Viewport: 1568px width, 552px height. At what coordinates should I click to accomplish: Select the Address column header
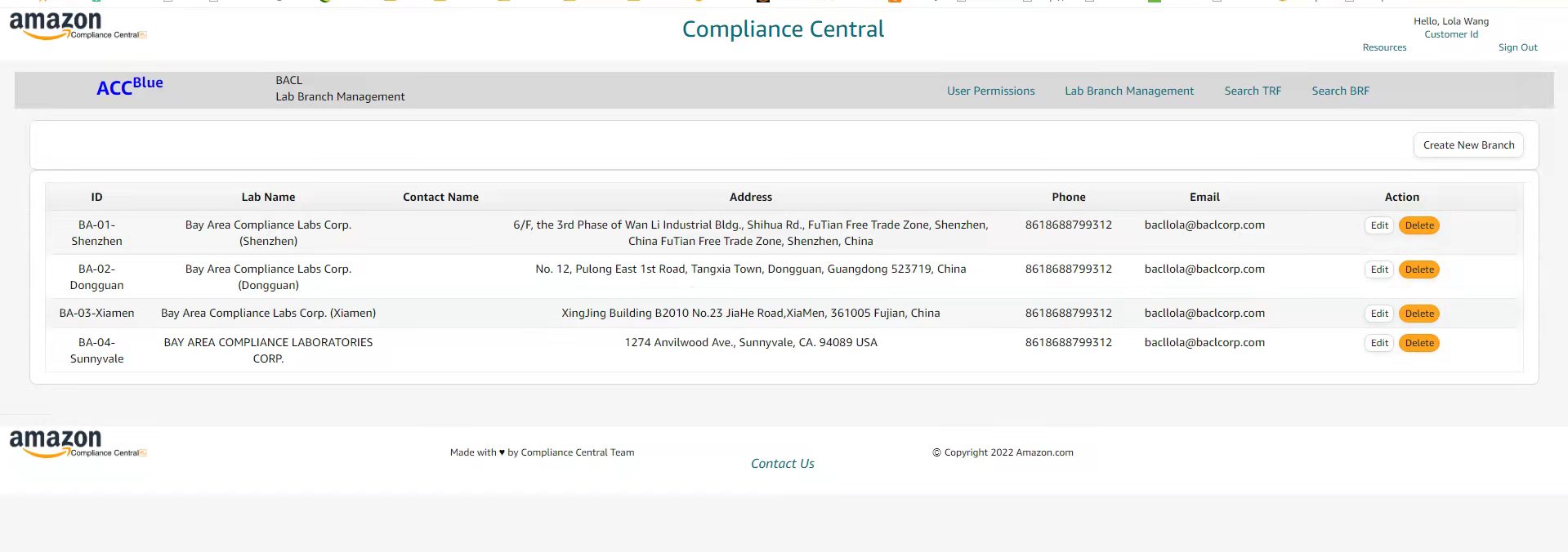click(x=750, y=197)
